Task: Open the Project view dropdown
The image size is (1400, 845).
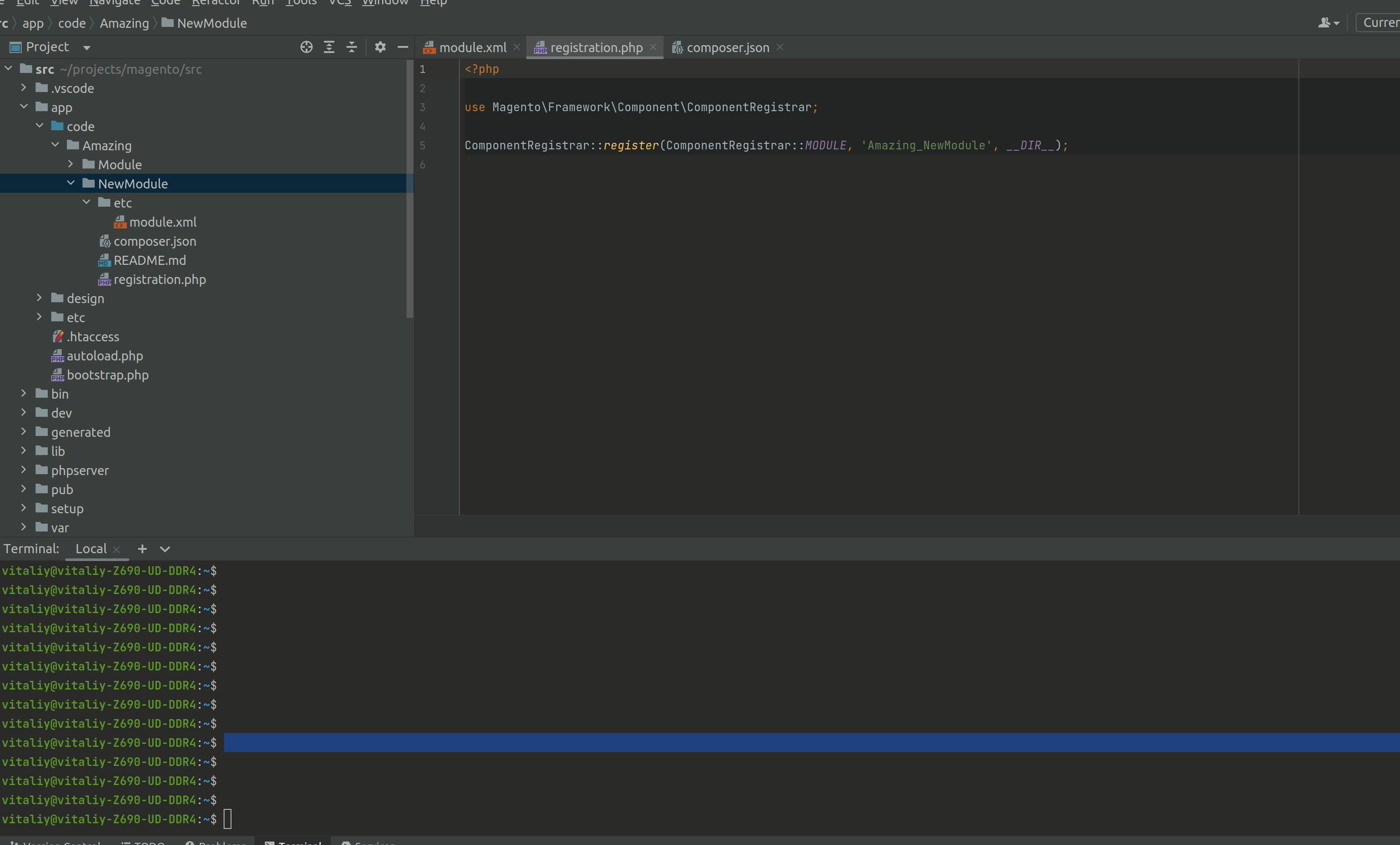Action: coord(86,48)
